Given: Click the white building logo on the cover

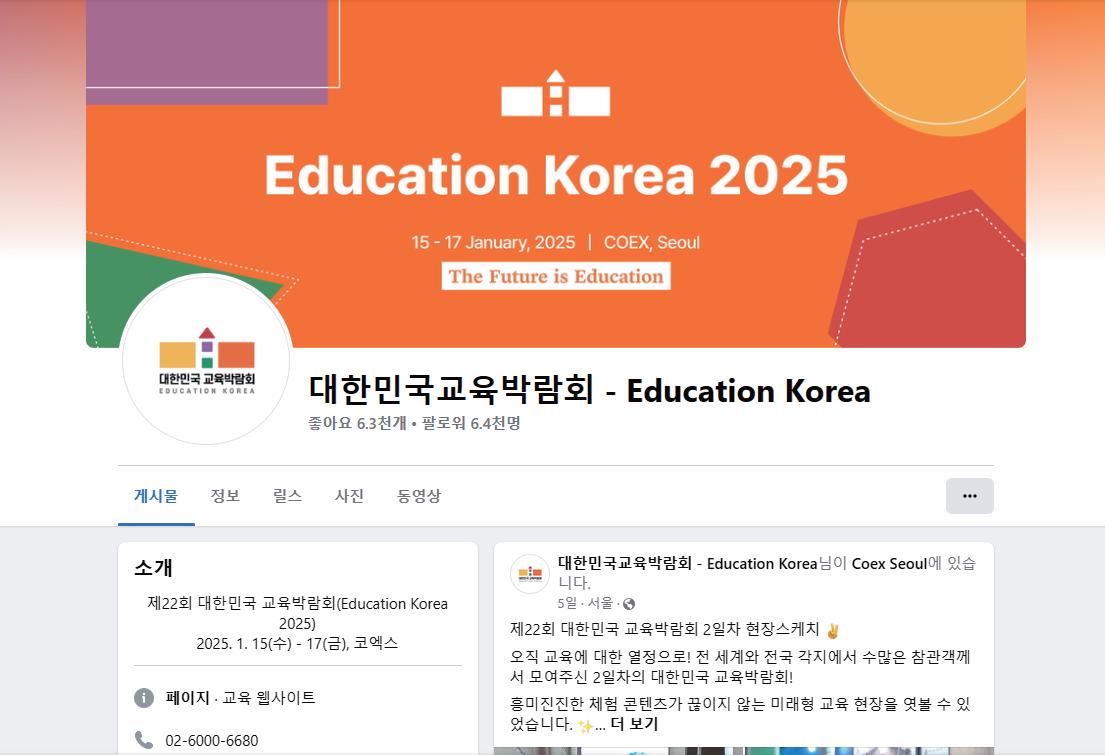Looking at the screenshot, I should [555, 93].
